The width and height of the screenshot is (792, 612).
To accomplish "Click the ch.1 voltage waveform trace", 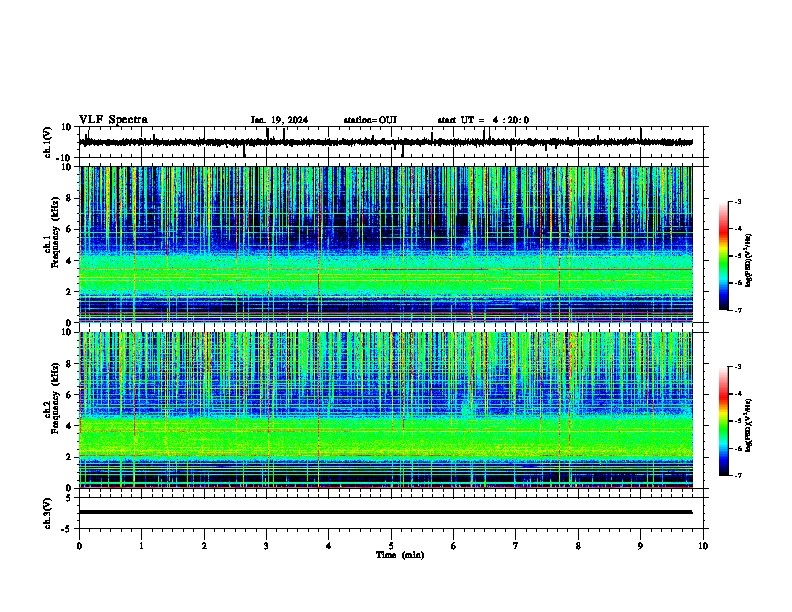I will pos(385,142).
